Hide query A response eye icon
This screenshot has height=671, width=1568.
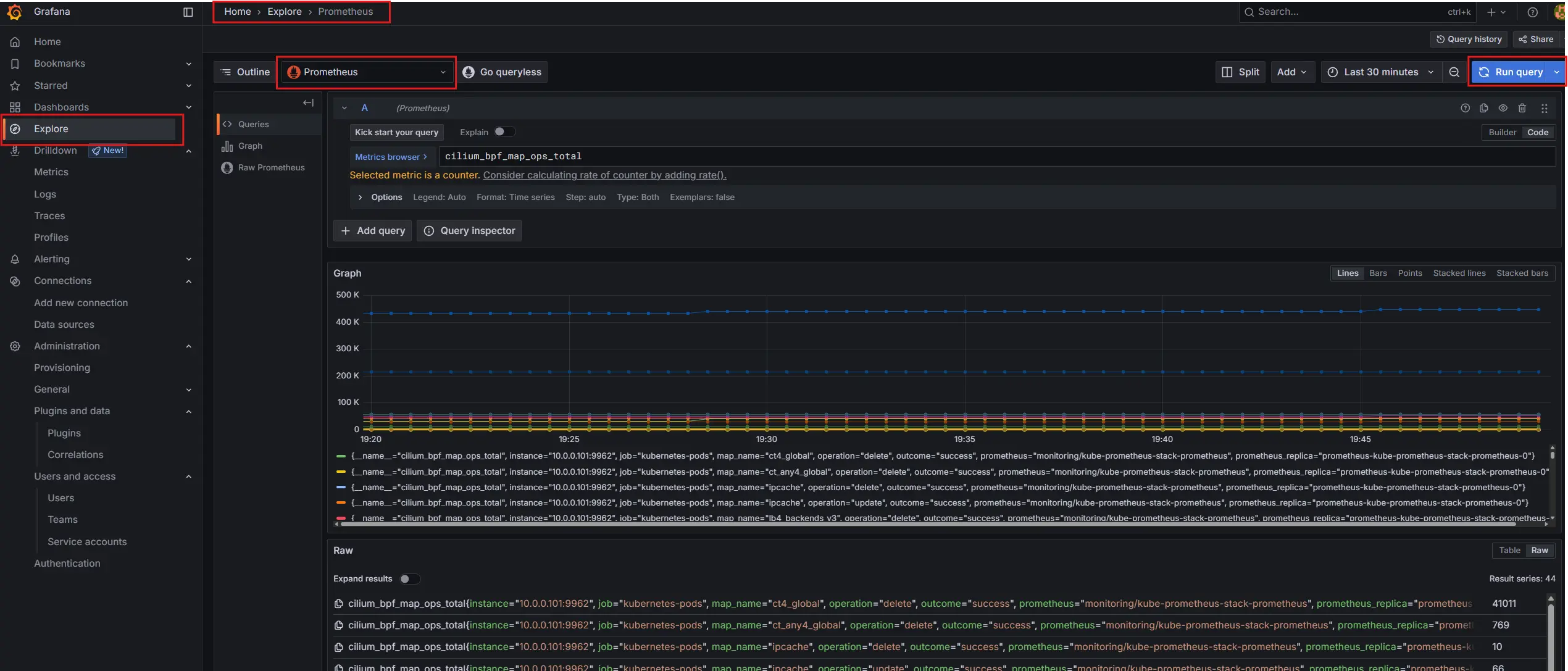click(1503, 108)
